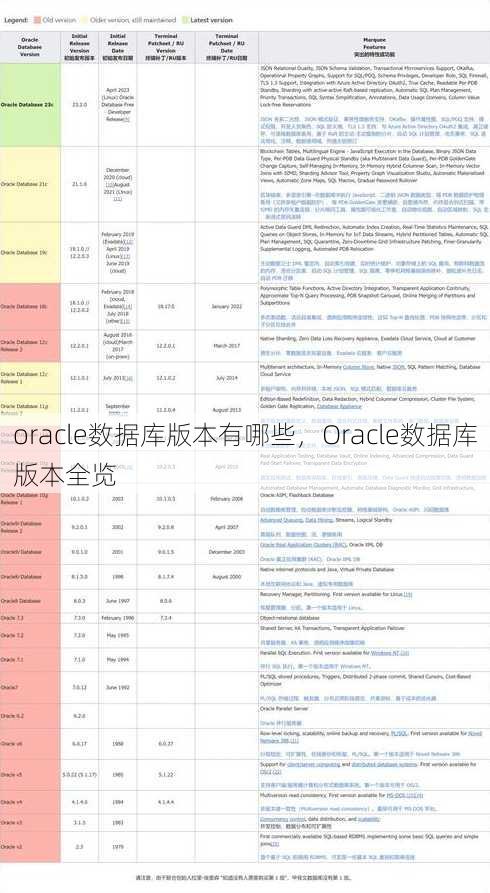
Task: Click the 'Oracle v2' row label
Action: [11, 847]
